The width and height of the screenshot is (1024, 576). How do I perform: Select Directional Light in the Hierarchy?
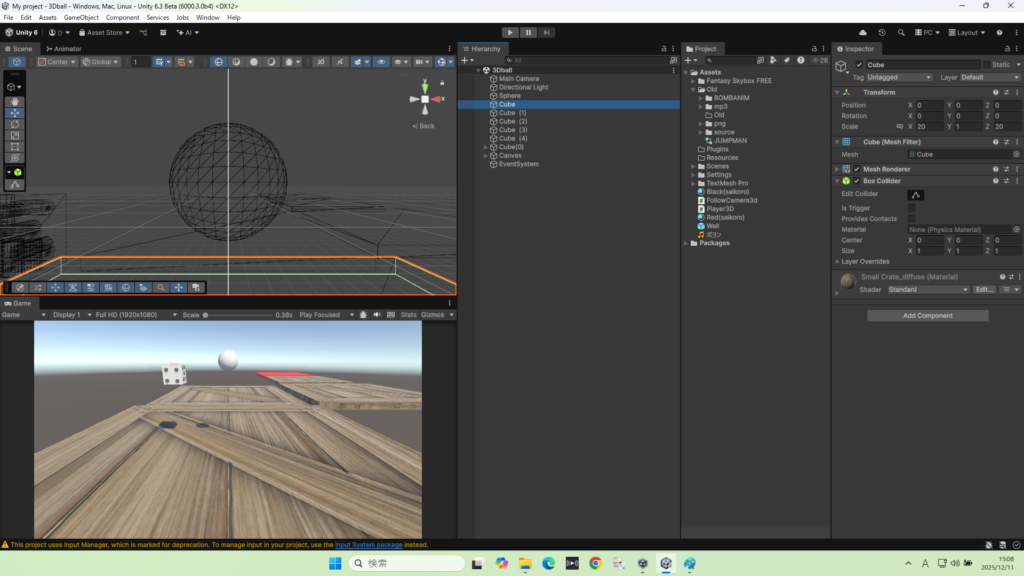tap(523, 87)
